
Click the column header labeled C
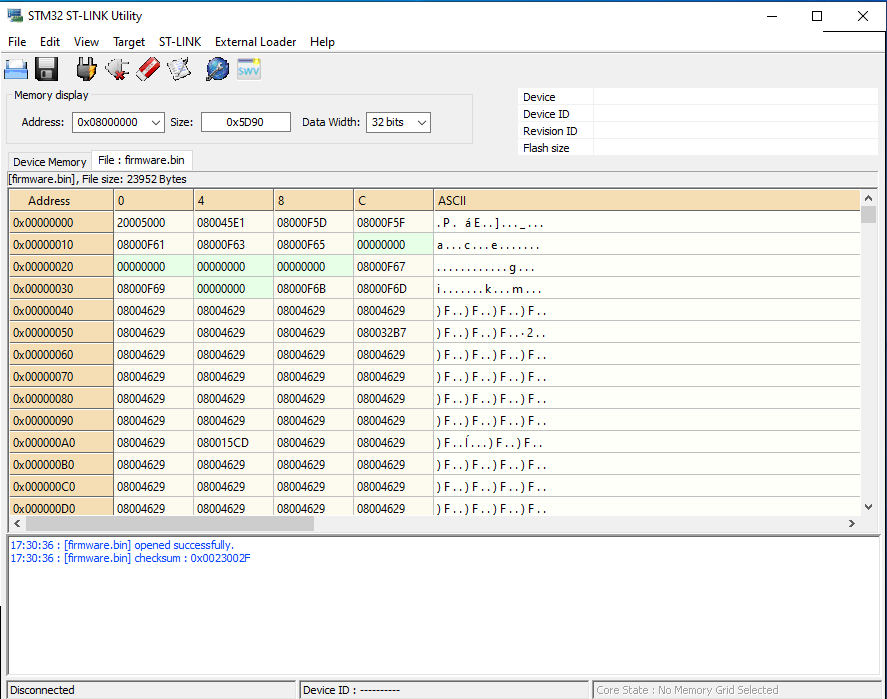(x=393, y=201)
